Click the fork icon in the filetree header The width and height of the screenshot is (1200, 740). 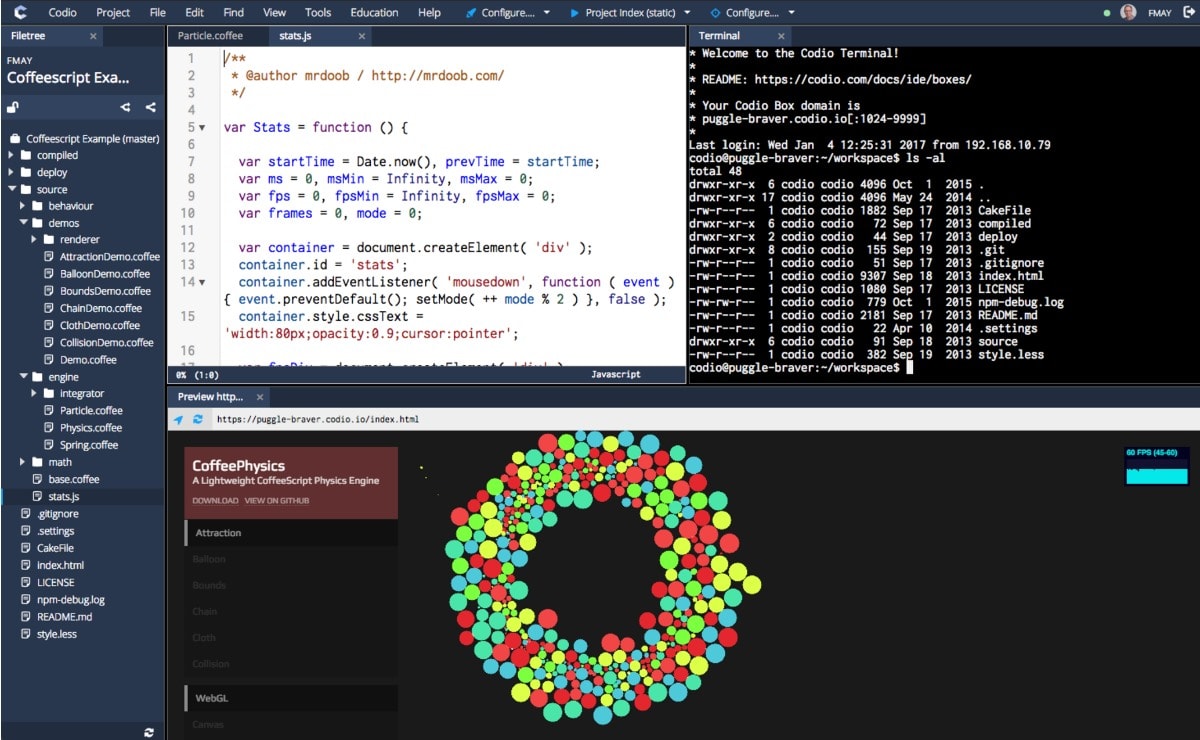click(124, 107)
